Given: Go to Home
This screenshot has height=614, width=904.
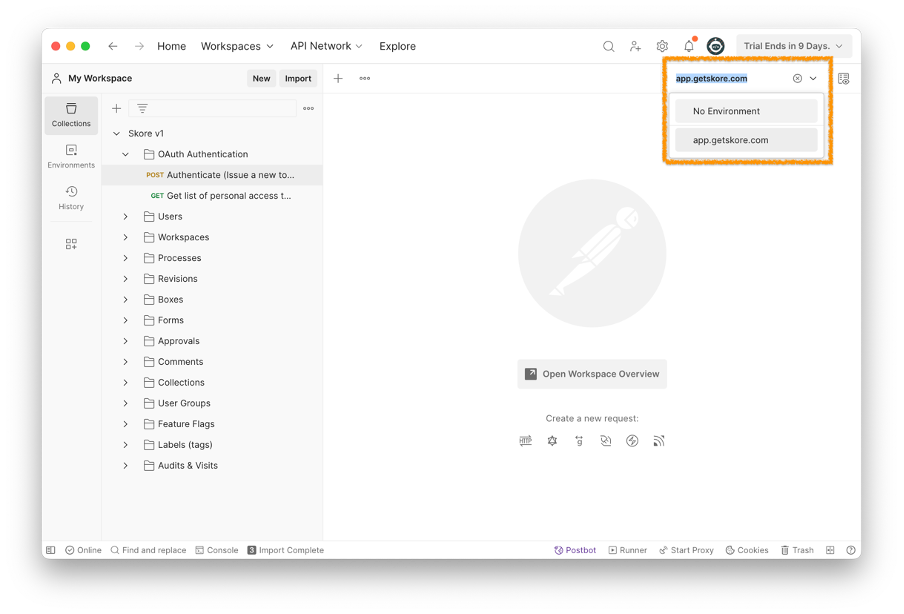Looking at the screenshot, I should [171, 46].
